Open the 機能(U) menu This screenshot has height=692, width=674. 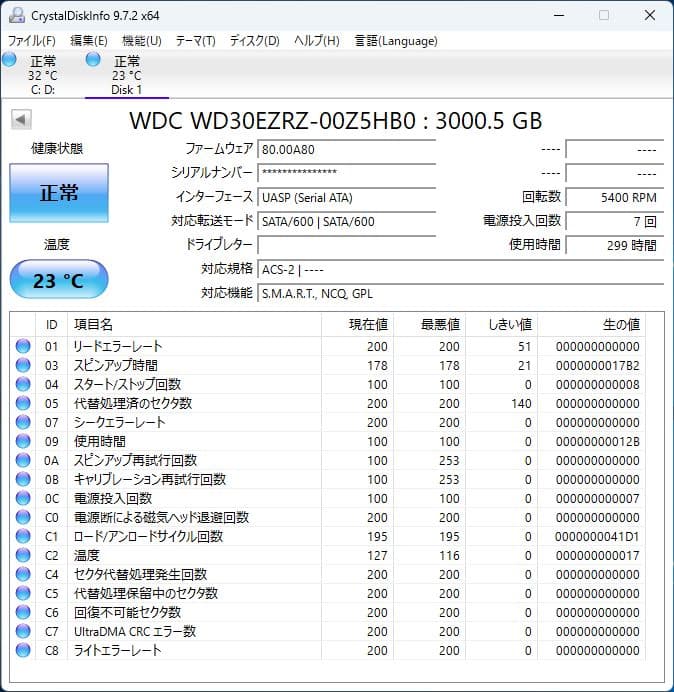142,41
